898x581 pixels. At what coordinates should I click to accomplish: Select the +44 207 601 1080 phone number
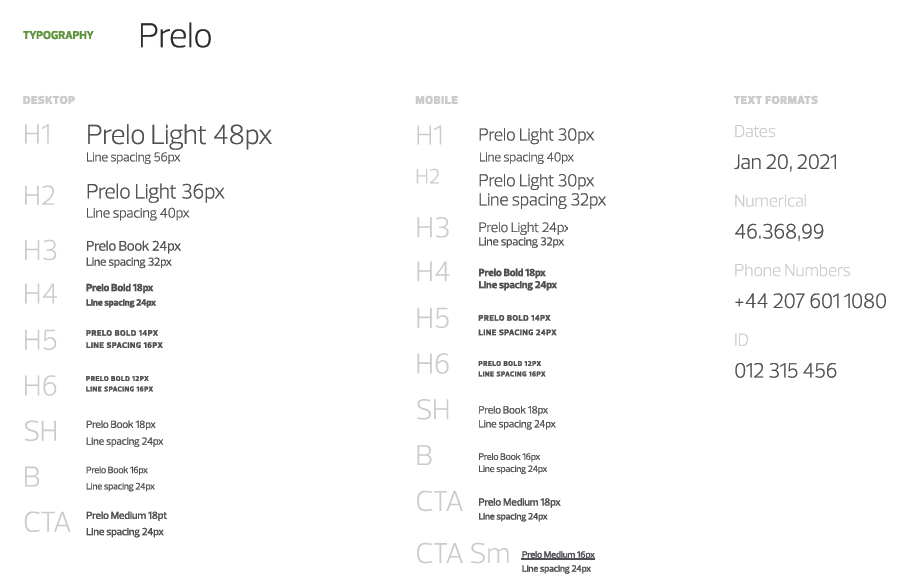[x=810, y=301]
